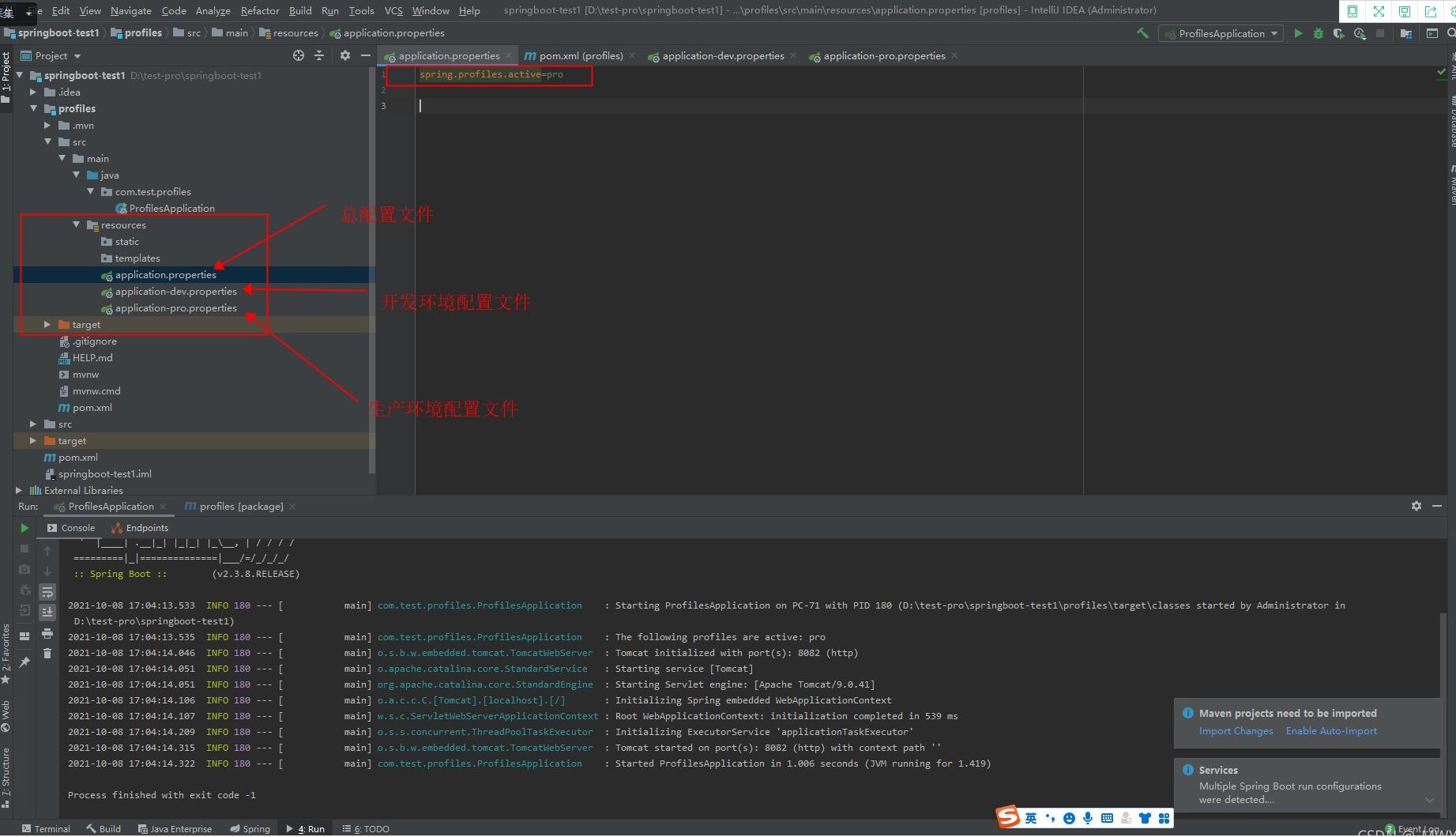Hide the Run tool window
The height and width of the screenshot is (837, 1456).
tap(1437, 506)
